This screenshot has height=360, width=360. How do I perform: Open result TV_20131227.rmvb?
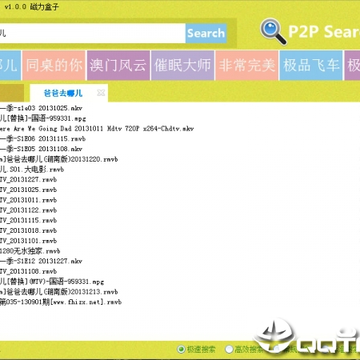[28, 180]
